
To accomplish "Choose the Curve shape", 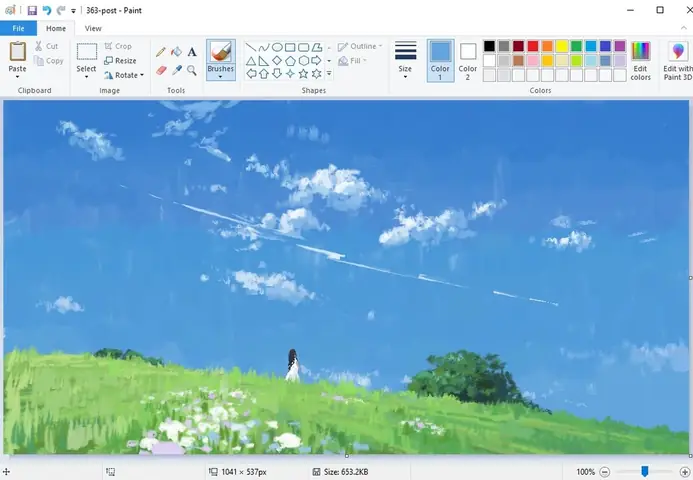I will coord(264,47).
